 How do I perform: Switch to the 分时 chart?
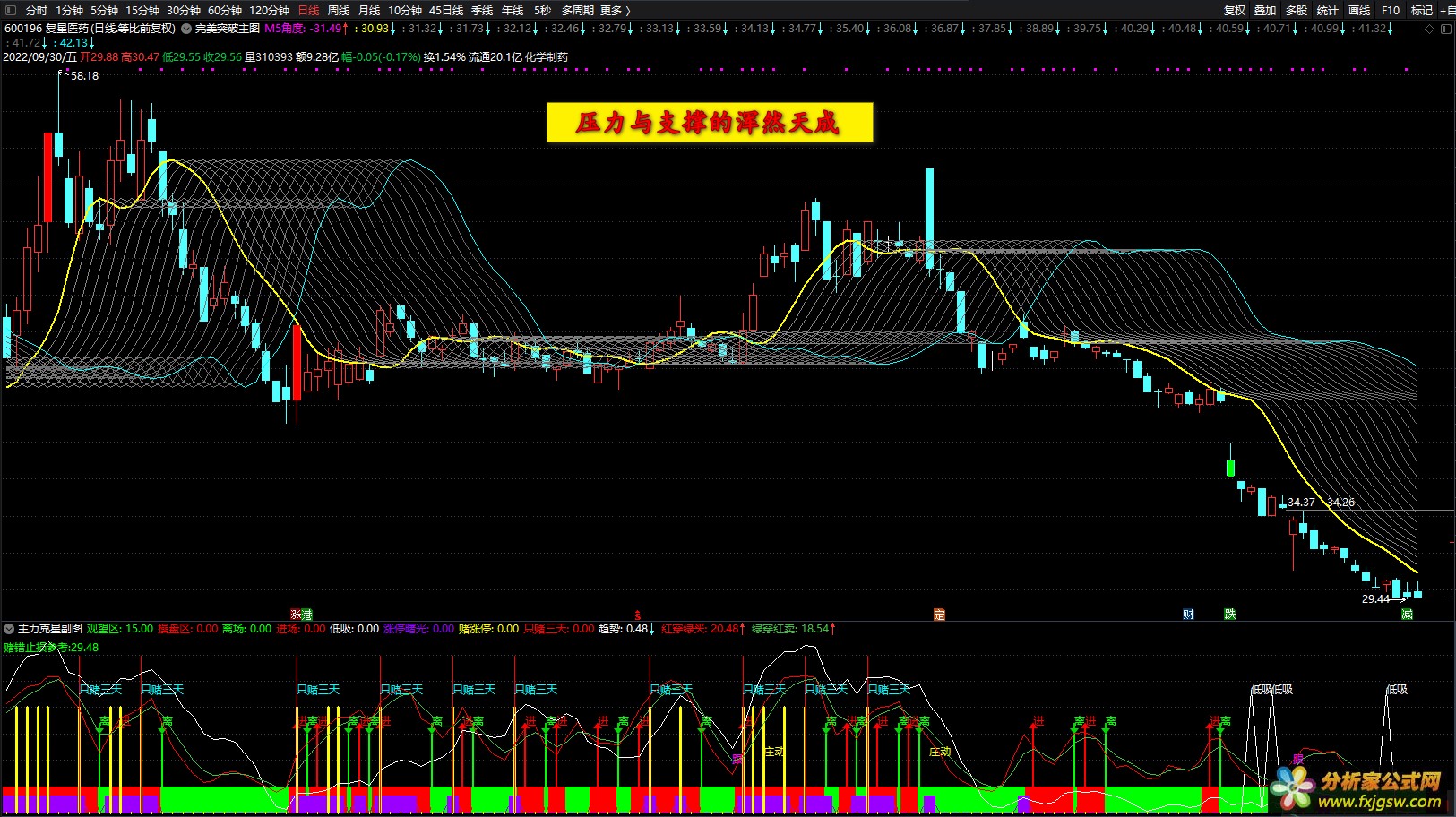click(37, 10)
